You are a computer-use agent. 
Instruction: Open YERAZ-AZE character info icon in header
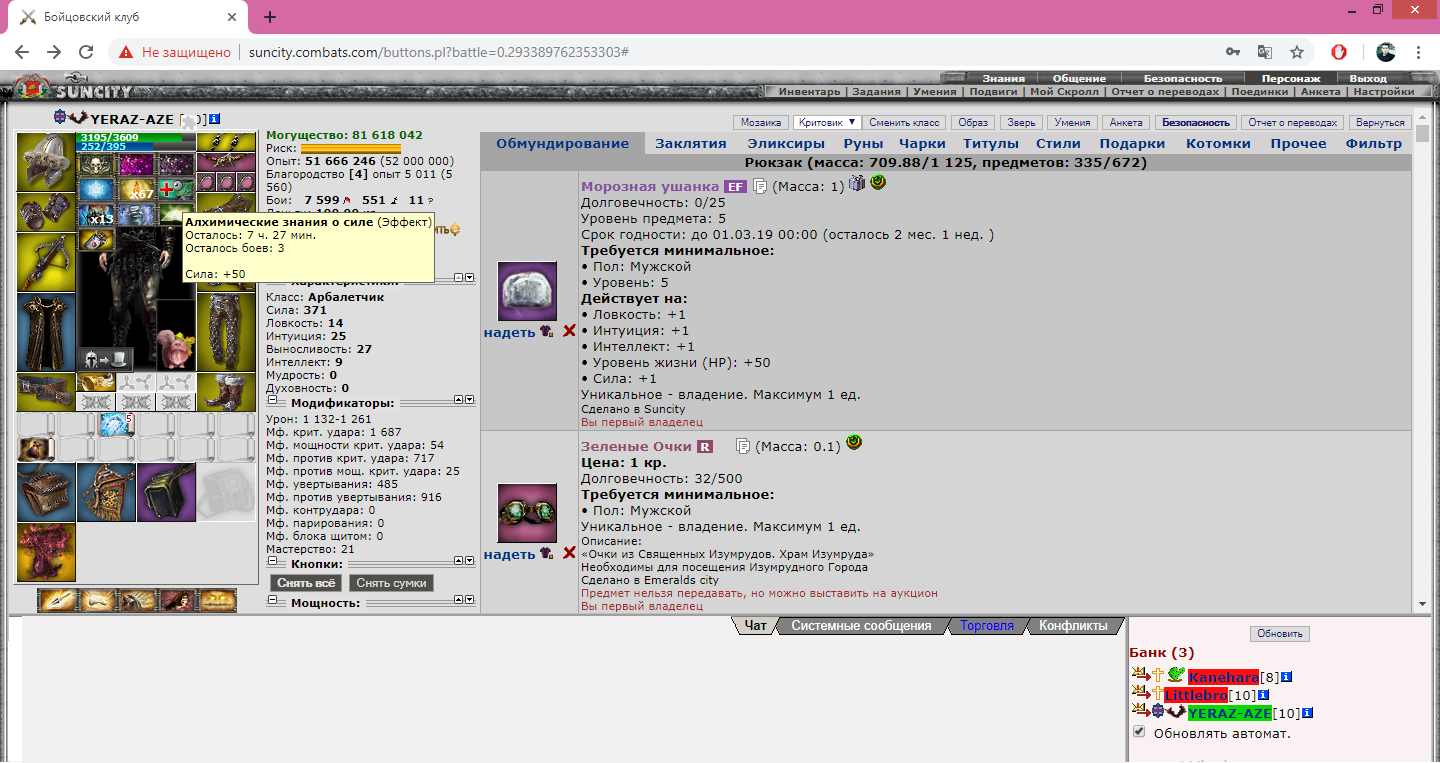tap(214, 119)
